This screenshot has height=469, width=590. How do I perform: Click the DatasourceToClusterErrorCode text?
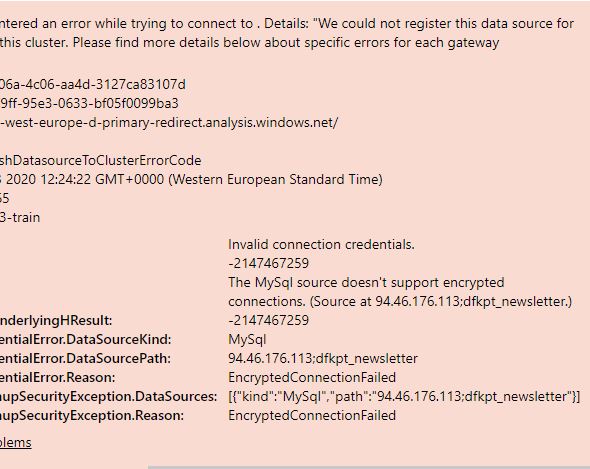(x=100, y=160)
